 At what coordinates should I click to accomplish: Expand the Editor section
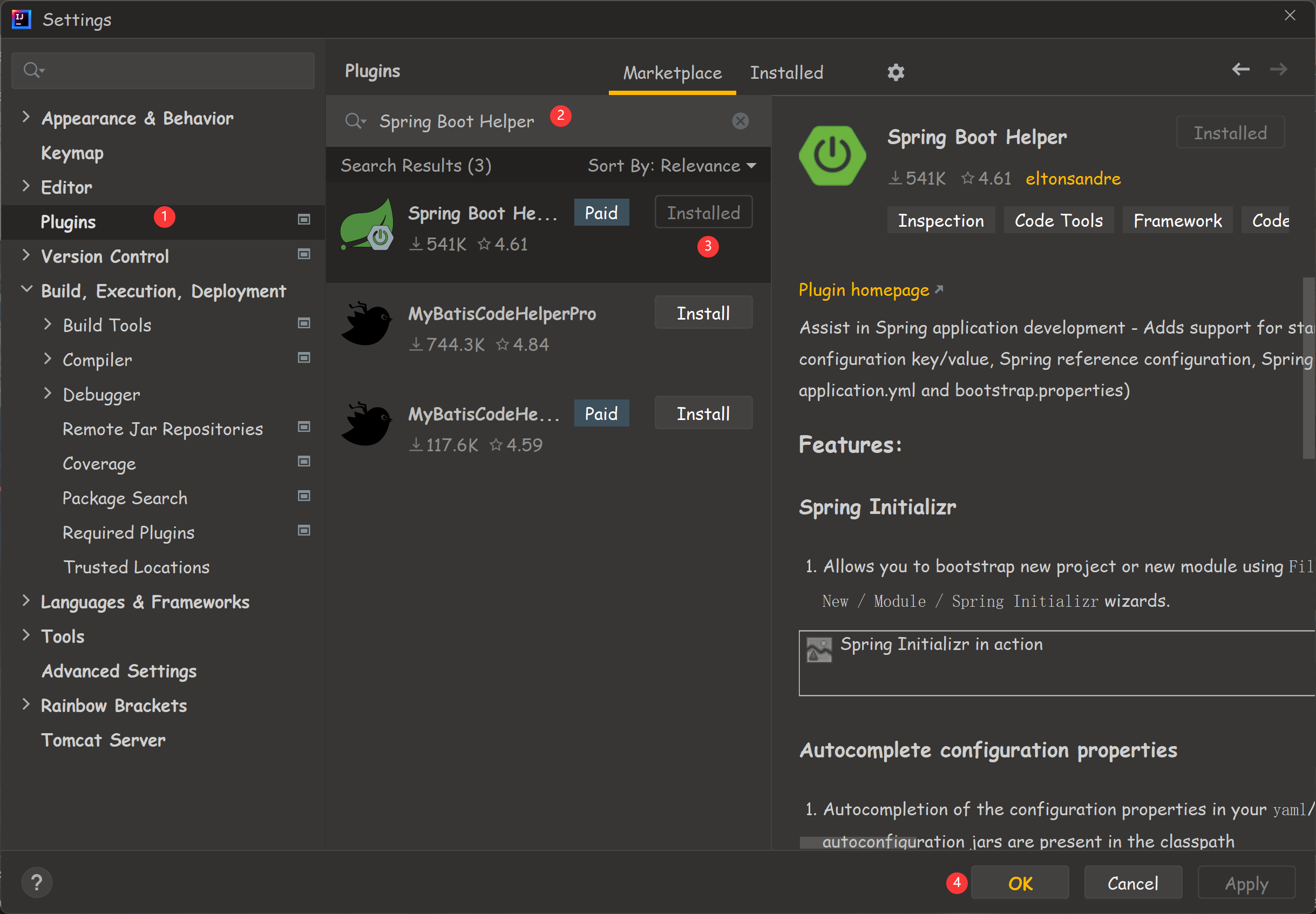(x=26, y=186)
